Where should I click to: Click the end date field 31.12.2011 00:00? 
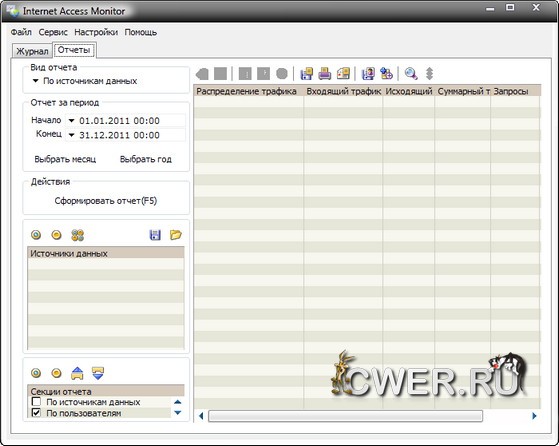point(125,135)
